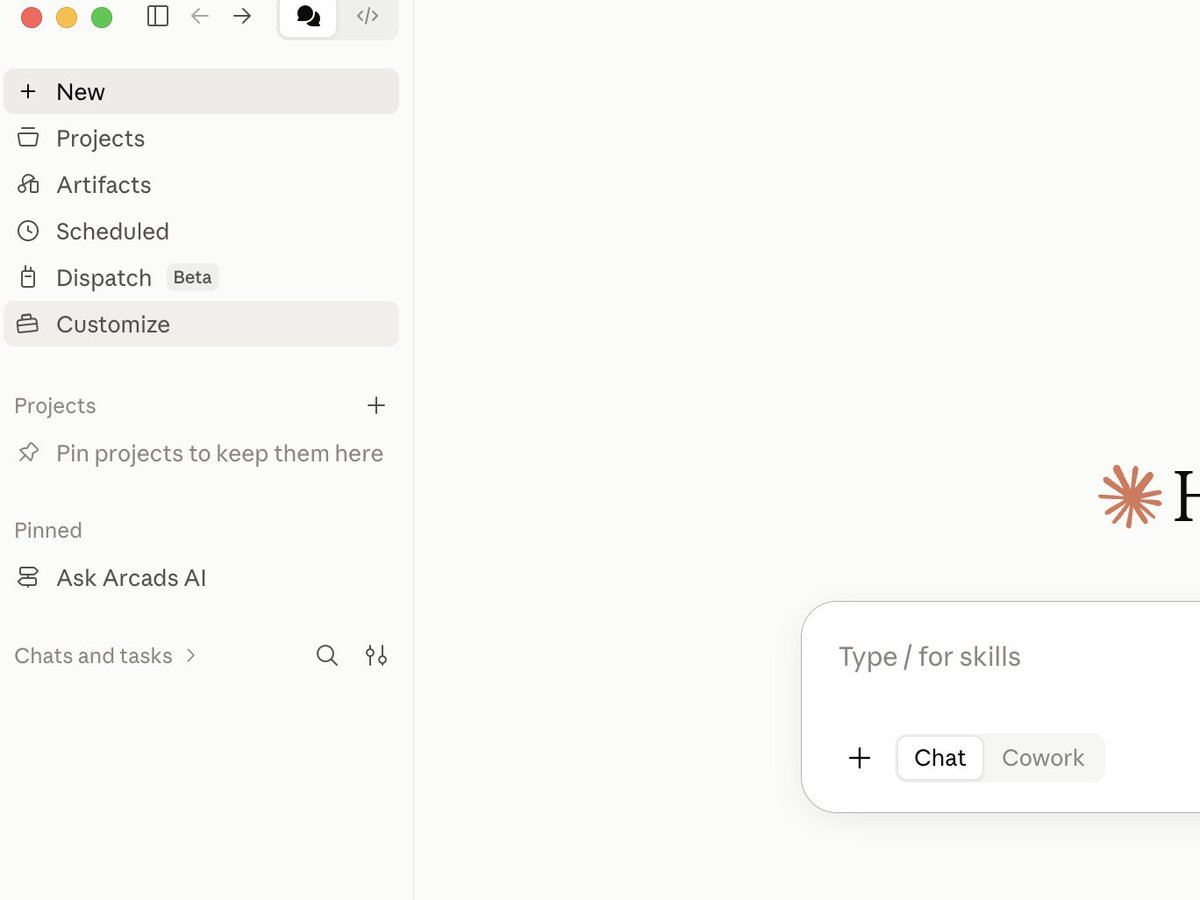Click the Projects section heading
1200x900 pixels.
click(55, 406)
